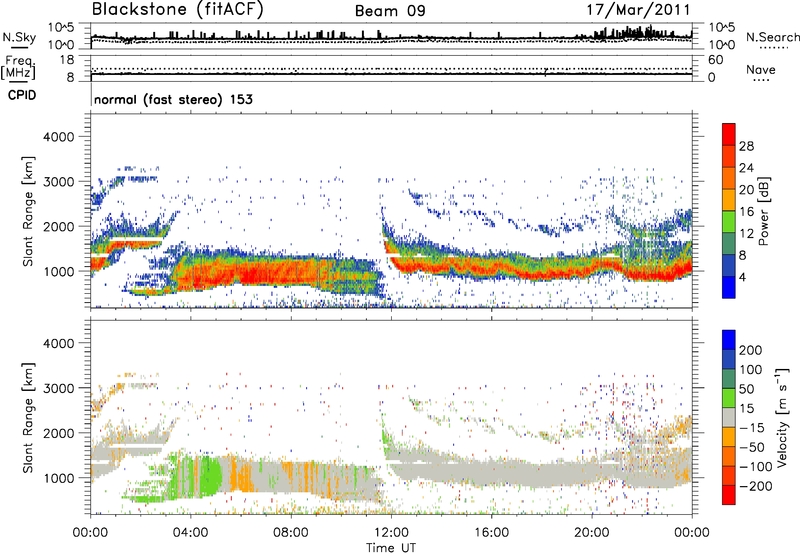The width and height of the screenshot is (800, 554).
Task: Click 4000 km tick on power panel
Action: coord(58,137)
